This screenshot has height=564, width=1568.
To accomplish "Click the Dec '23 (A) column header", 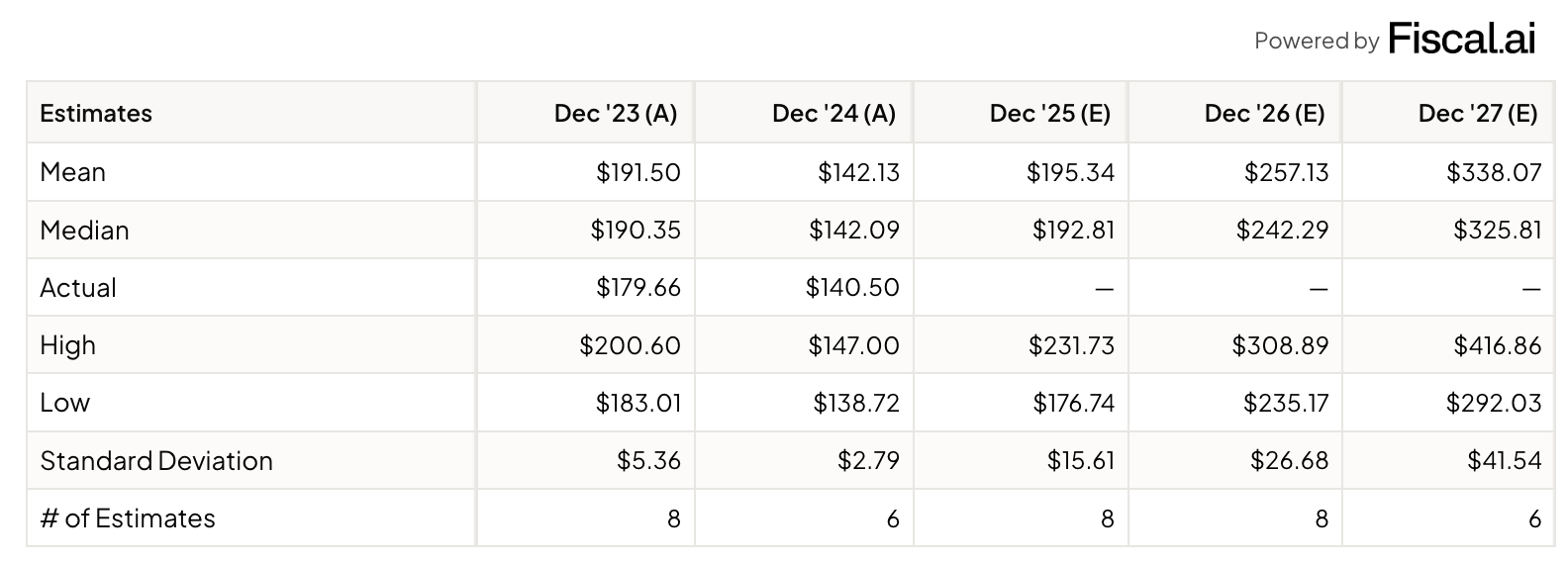I will point(615,113).
